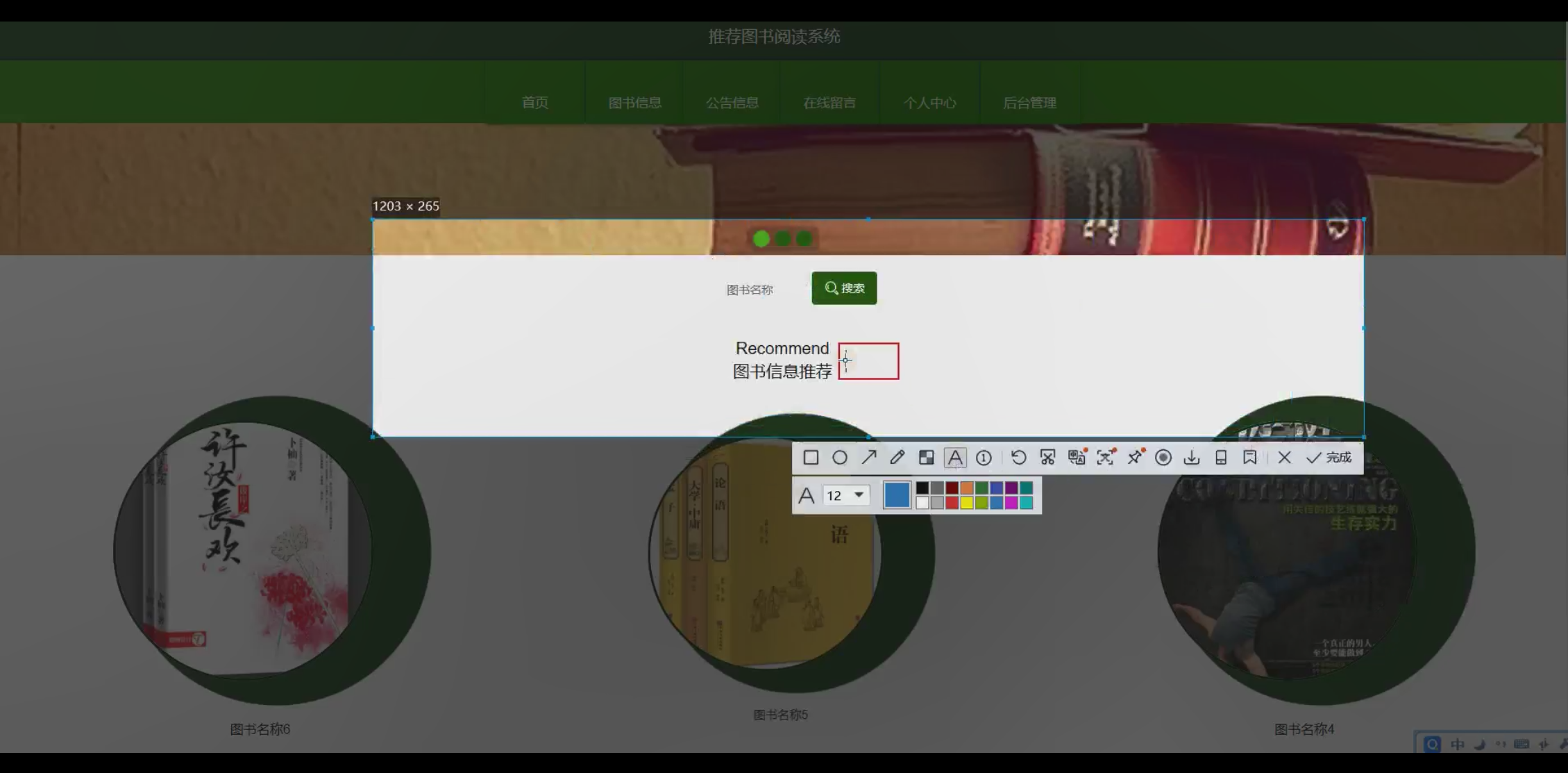Click the green 搜索 search button
This screenshot has height=773, width=1568.
point(844,288)
